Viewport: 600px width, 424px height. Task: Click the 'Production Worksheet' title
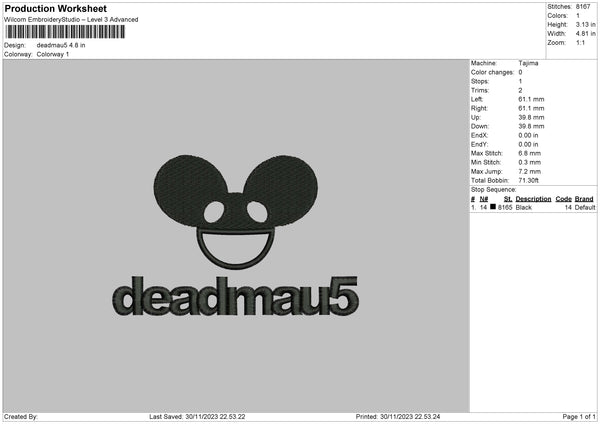click(x=55, y=8)
